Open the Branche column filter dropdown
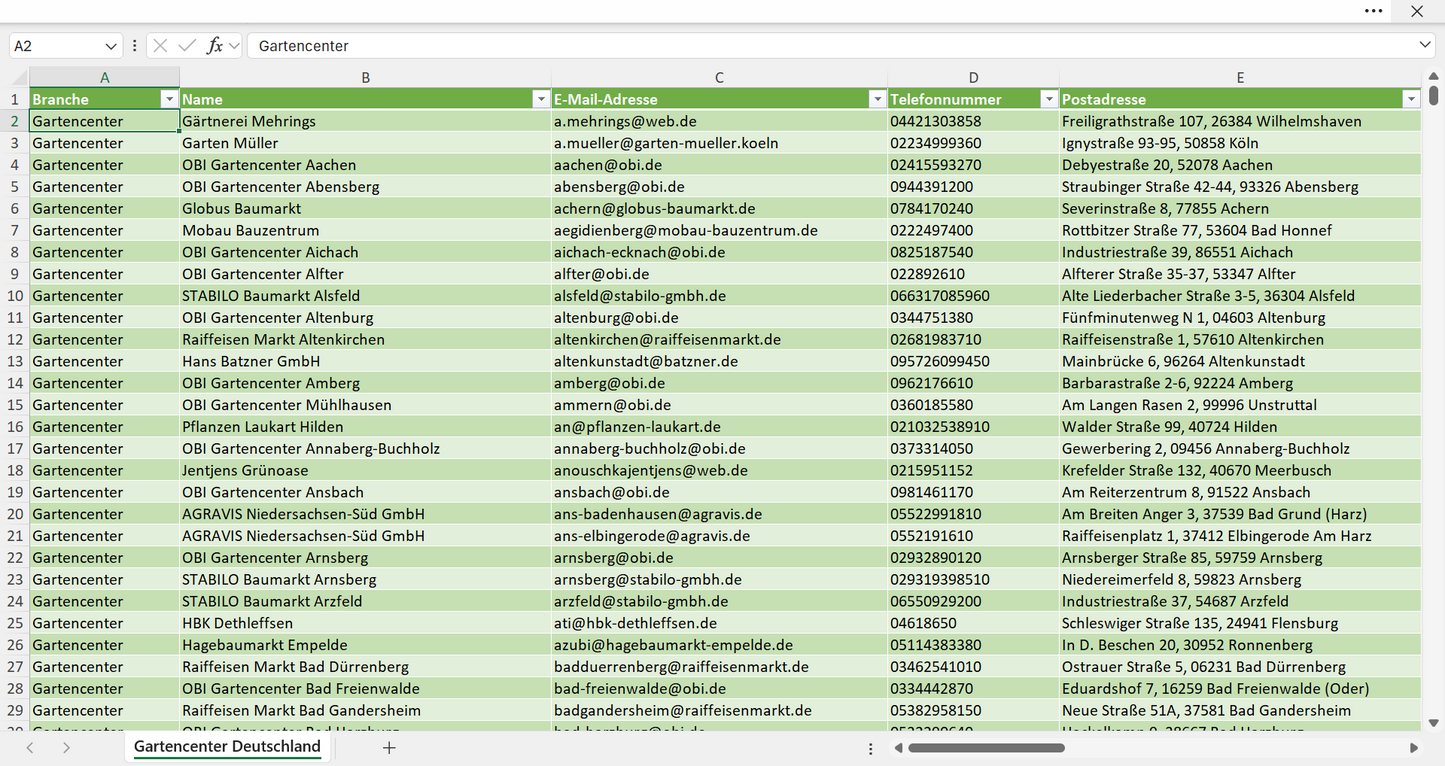Viewport: 1445px width, 766px height. [169, 99]
